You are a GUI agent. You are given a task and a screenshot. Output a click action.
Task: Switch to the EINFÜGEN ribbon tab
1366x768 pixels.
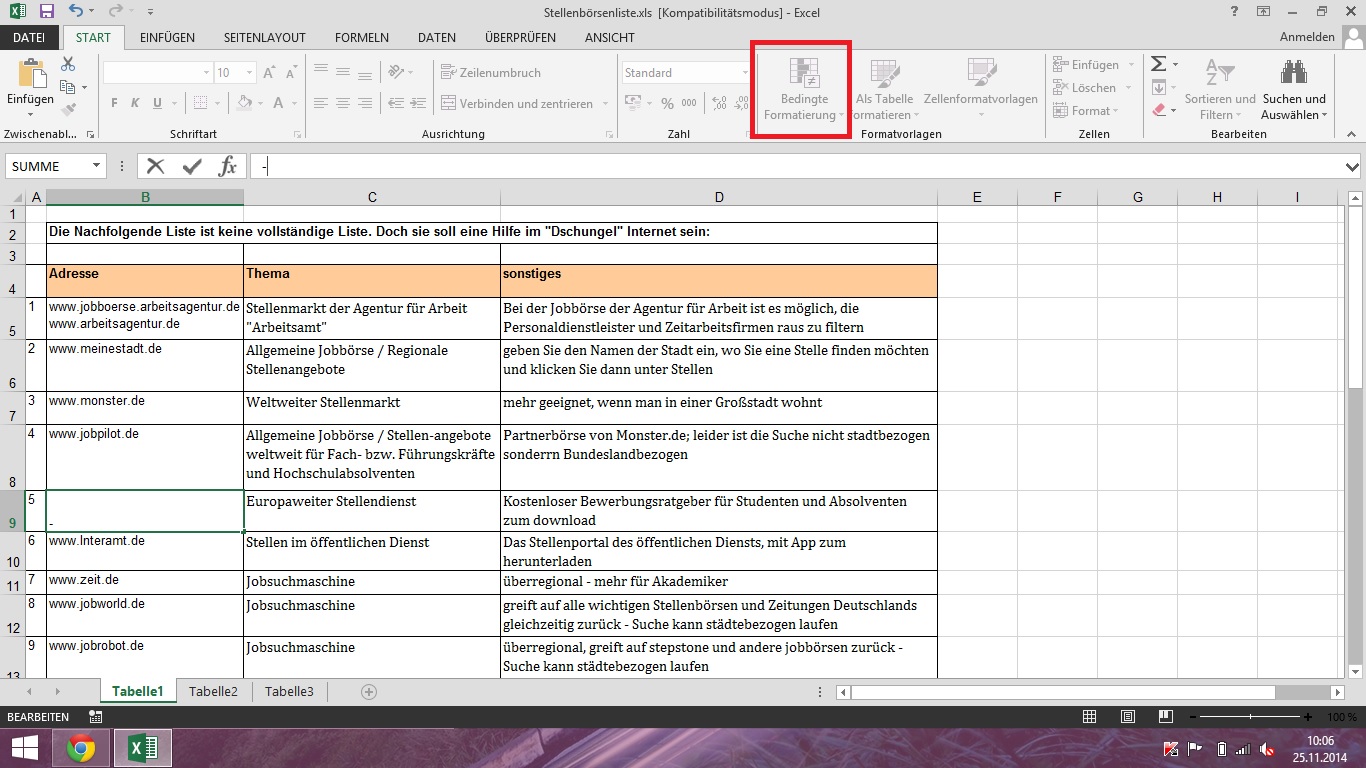[168, 37]
